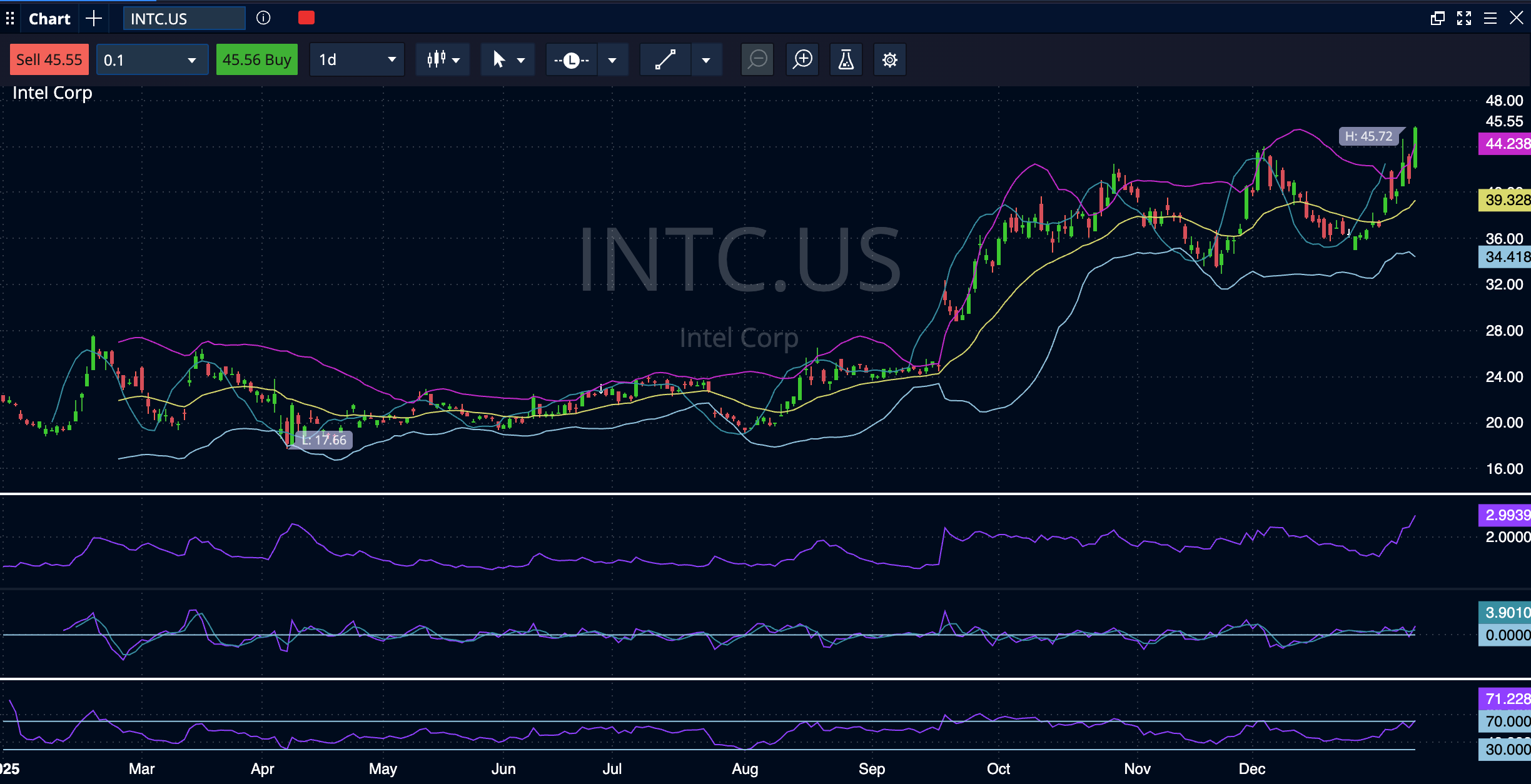1531x784 pixels.
Task: Click the Sell 45.55 button
Action: [x=49, y=60]
